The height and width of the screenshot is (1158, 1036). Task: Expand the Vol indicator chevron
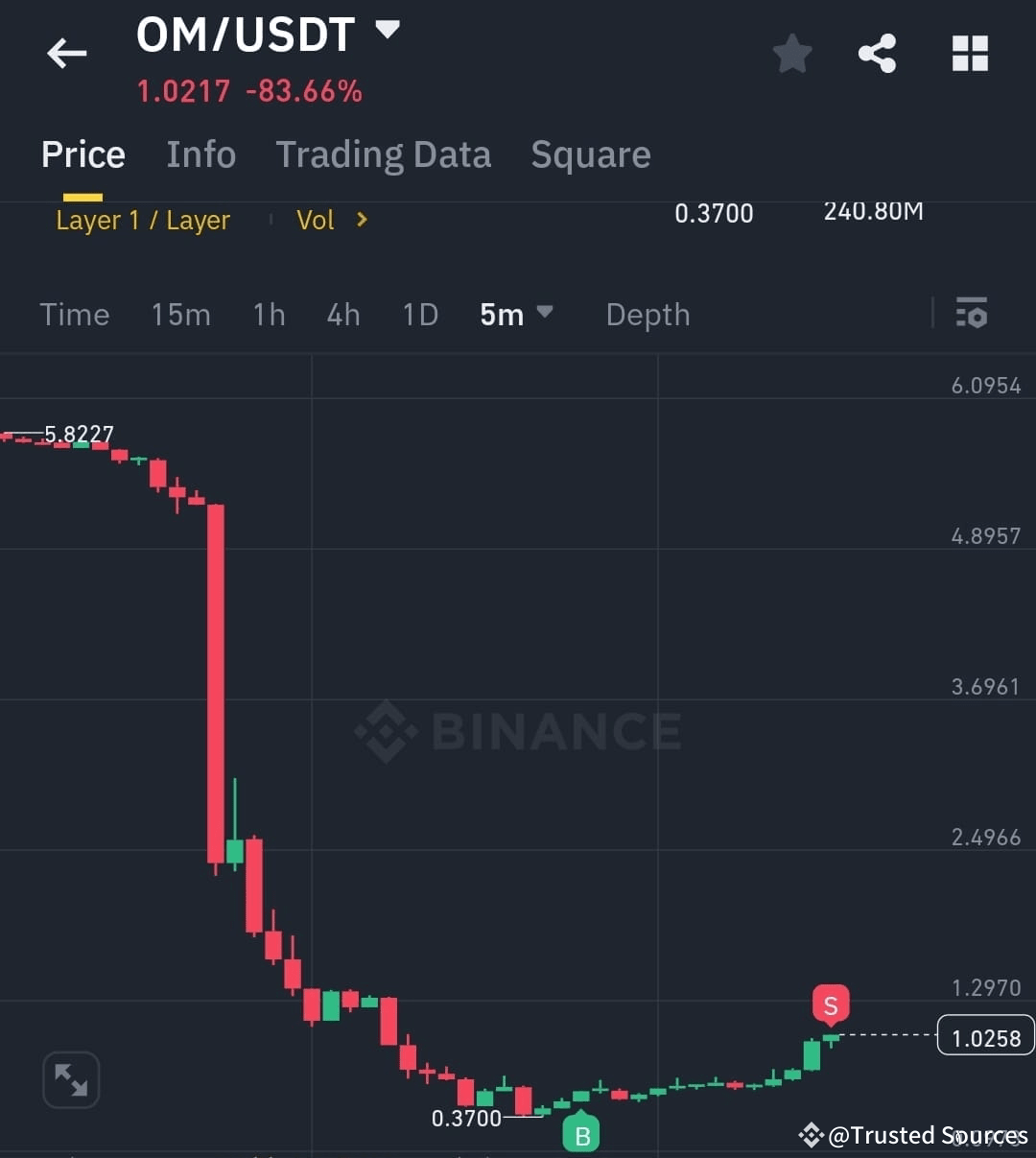[363, 220]
